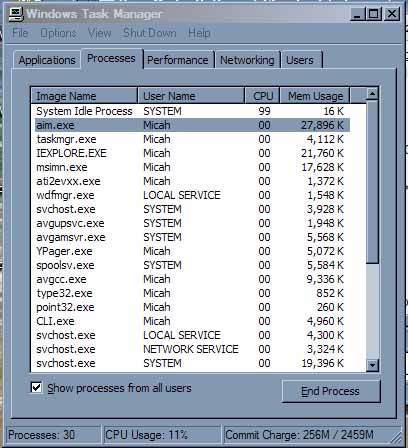The height and width of the screenshot is (448, 408).
Task: Click the scroll down arrow of process list
Action: [372, 365]
